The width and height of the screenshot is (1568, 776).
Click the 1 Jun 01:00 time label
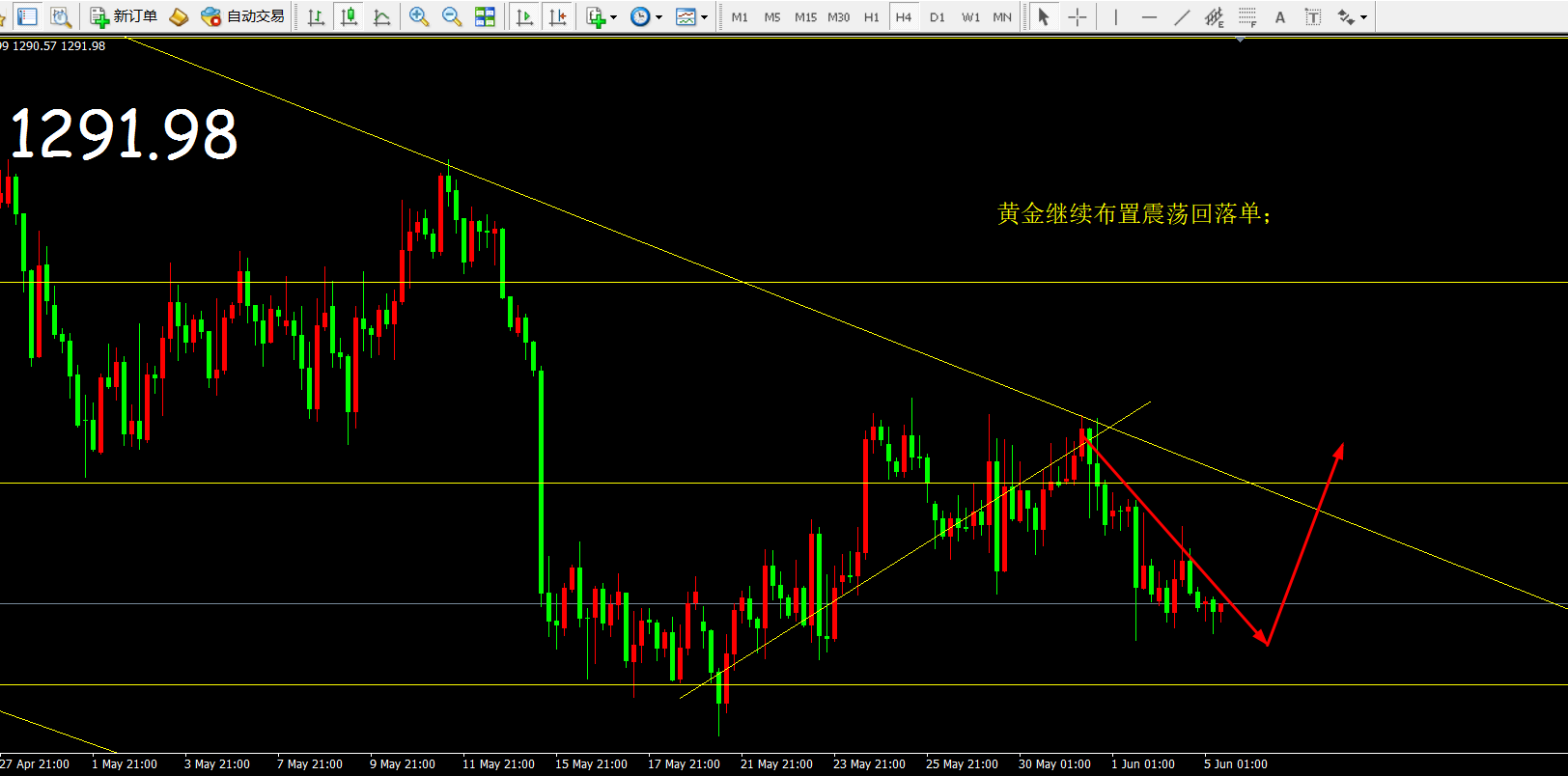(x=1143, y=763)
